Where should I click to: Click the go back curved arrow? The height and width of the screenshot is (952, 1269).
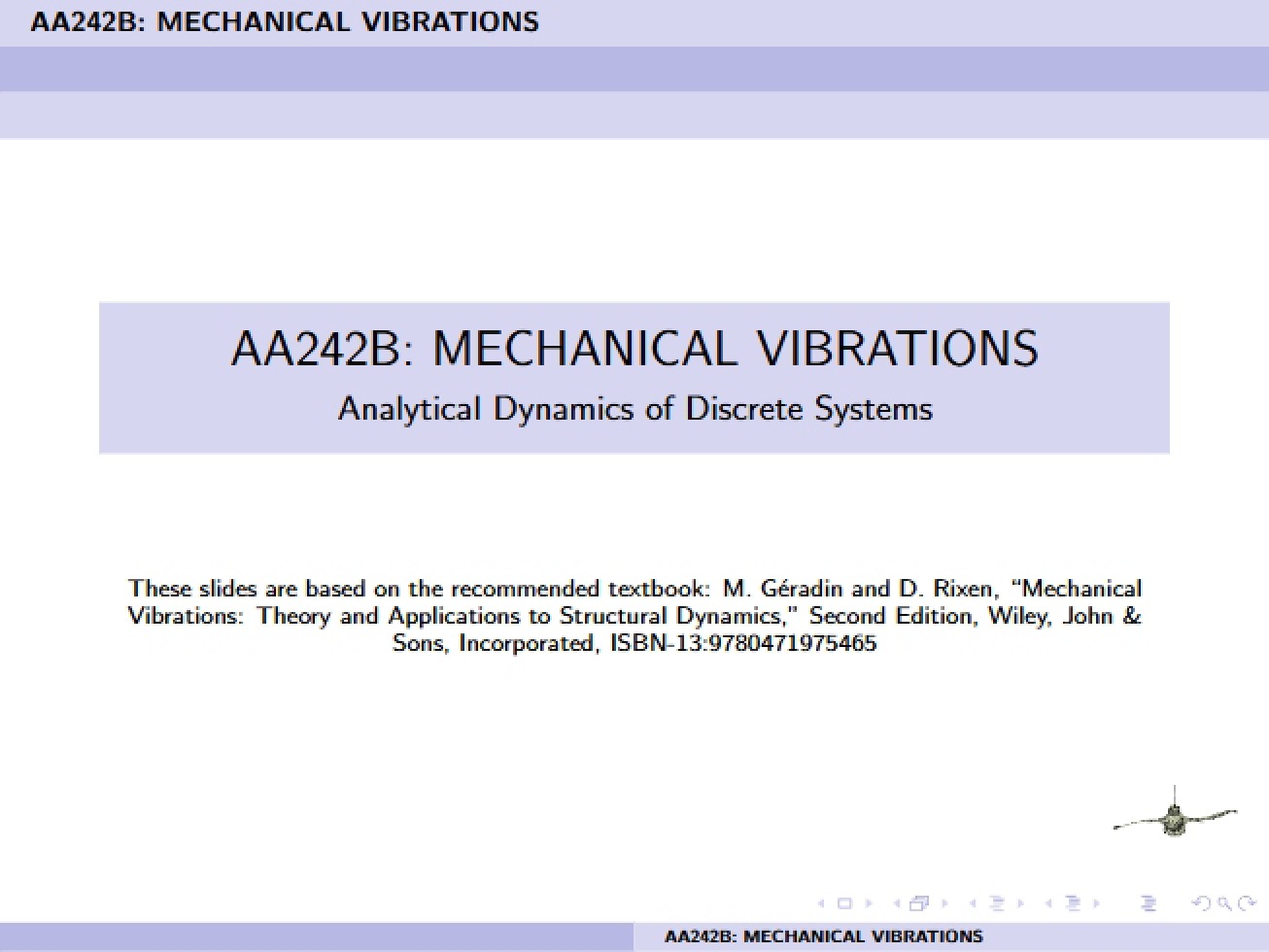point(1201,903)
